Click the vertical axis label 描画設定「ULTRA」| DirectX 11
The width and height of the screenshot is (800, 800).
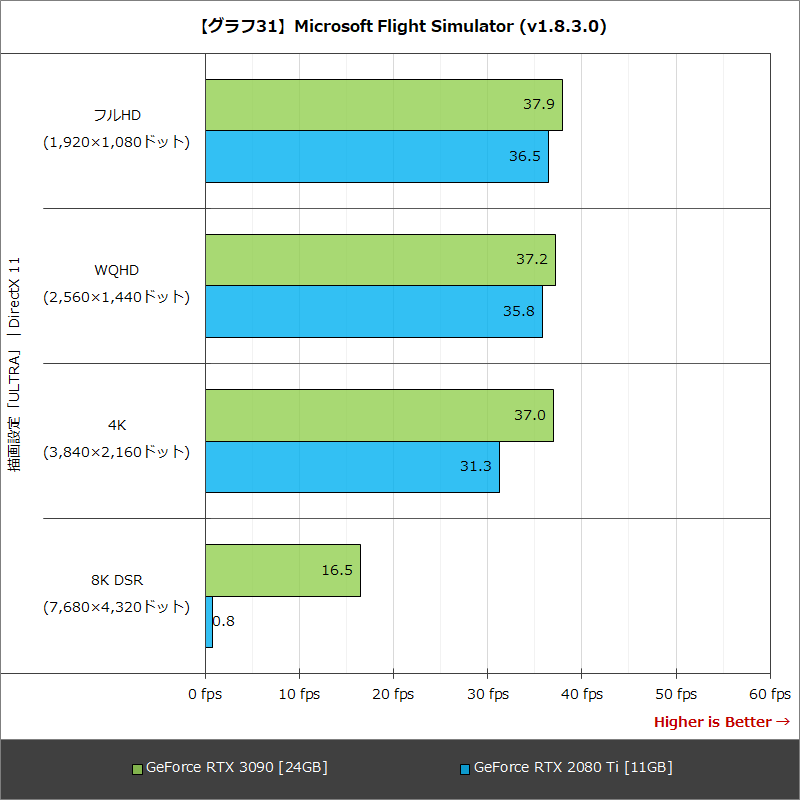pyautogui.click(x=14, y=364)
